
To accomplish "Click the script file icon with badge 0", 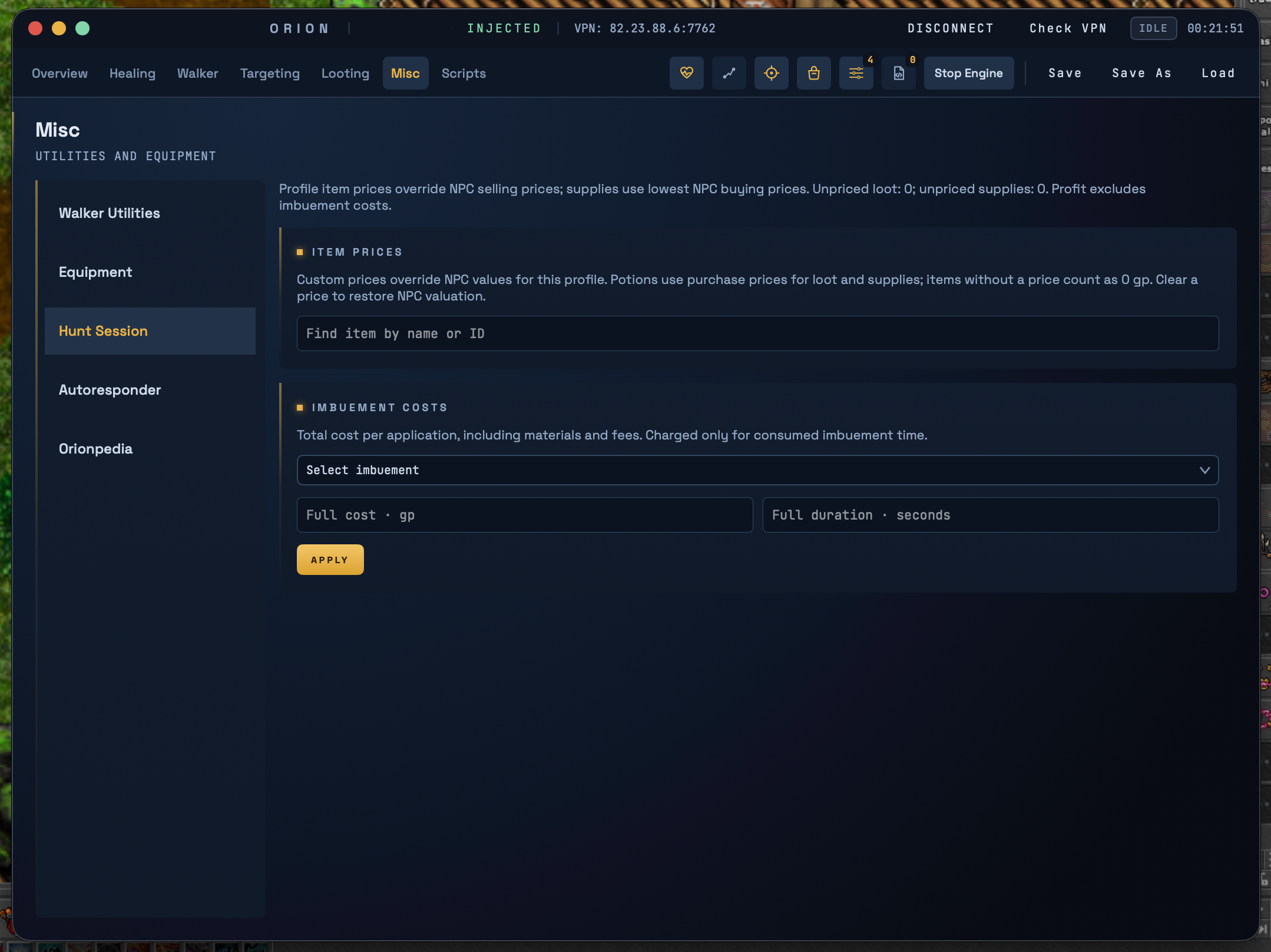I will click(898, 73).
